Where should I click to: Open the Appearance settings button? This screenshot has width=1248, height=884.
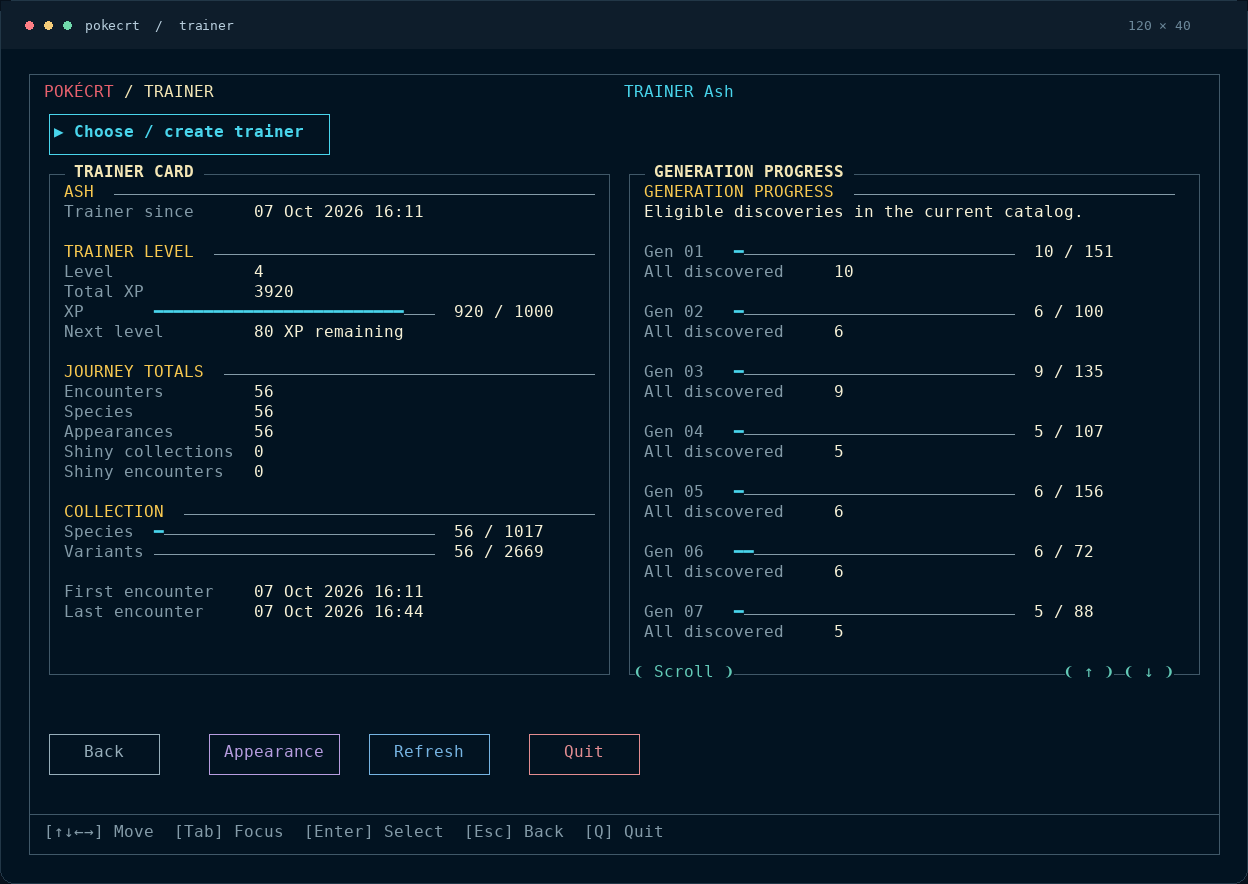[x=274, y=754]
